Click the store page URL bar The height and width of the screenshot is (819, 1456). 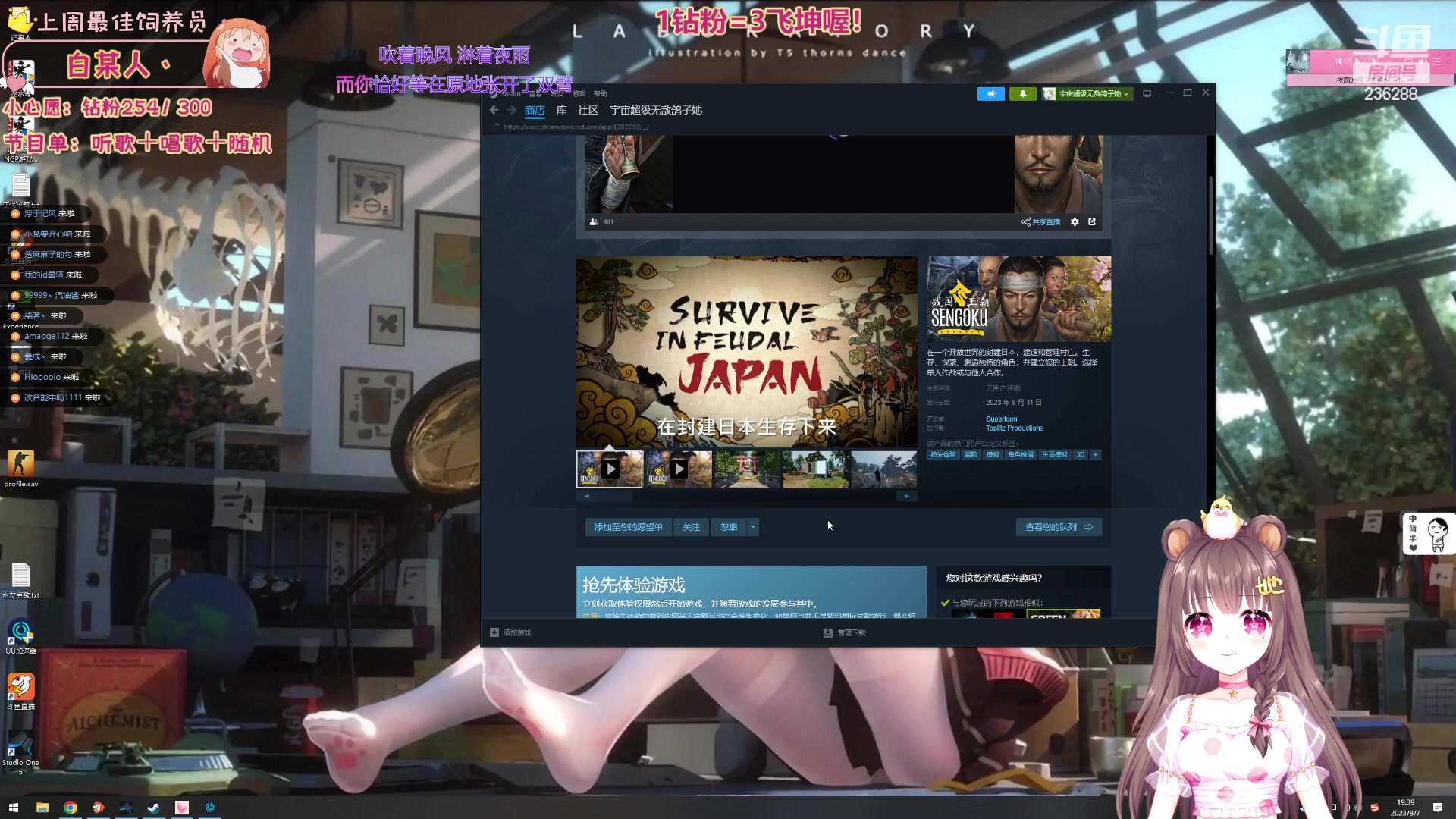576,127
